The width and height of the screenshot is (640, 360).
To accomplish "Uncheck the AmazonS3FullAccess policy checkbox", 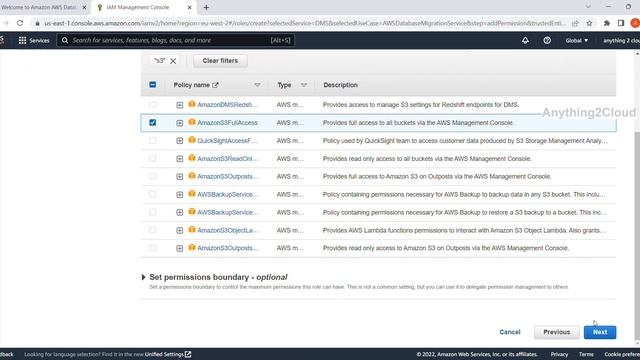I will (153, 122).
